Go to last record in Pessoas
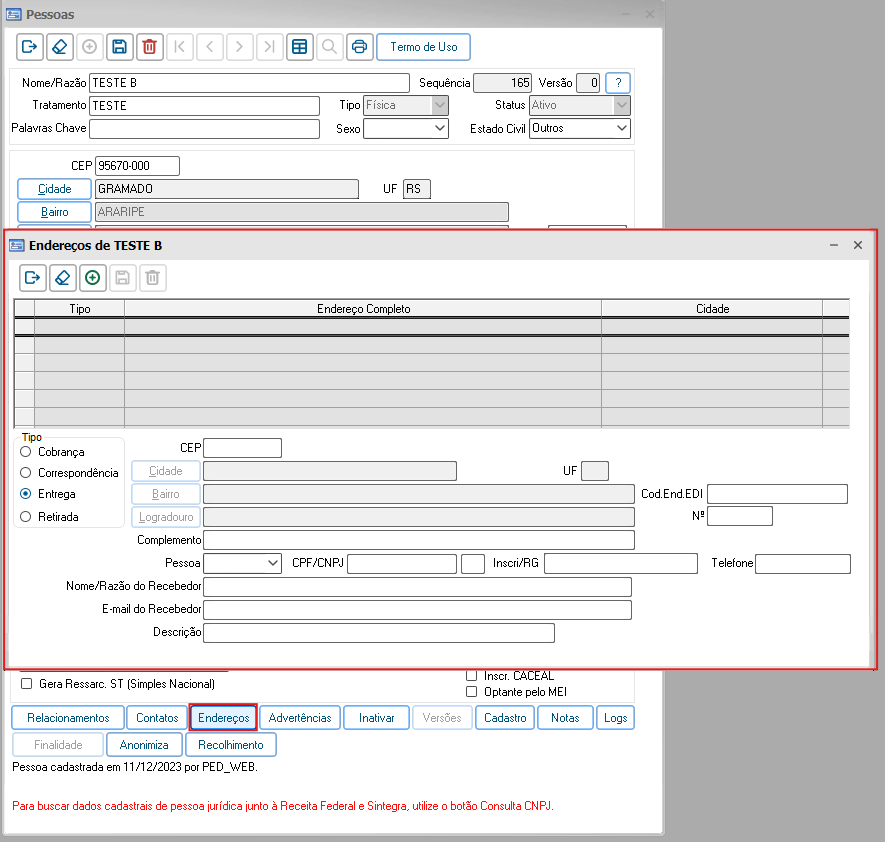Viewport: 885px width, 842px height. coord(269,47)
